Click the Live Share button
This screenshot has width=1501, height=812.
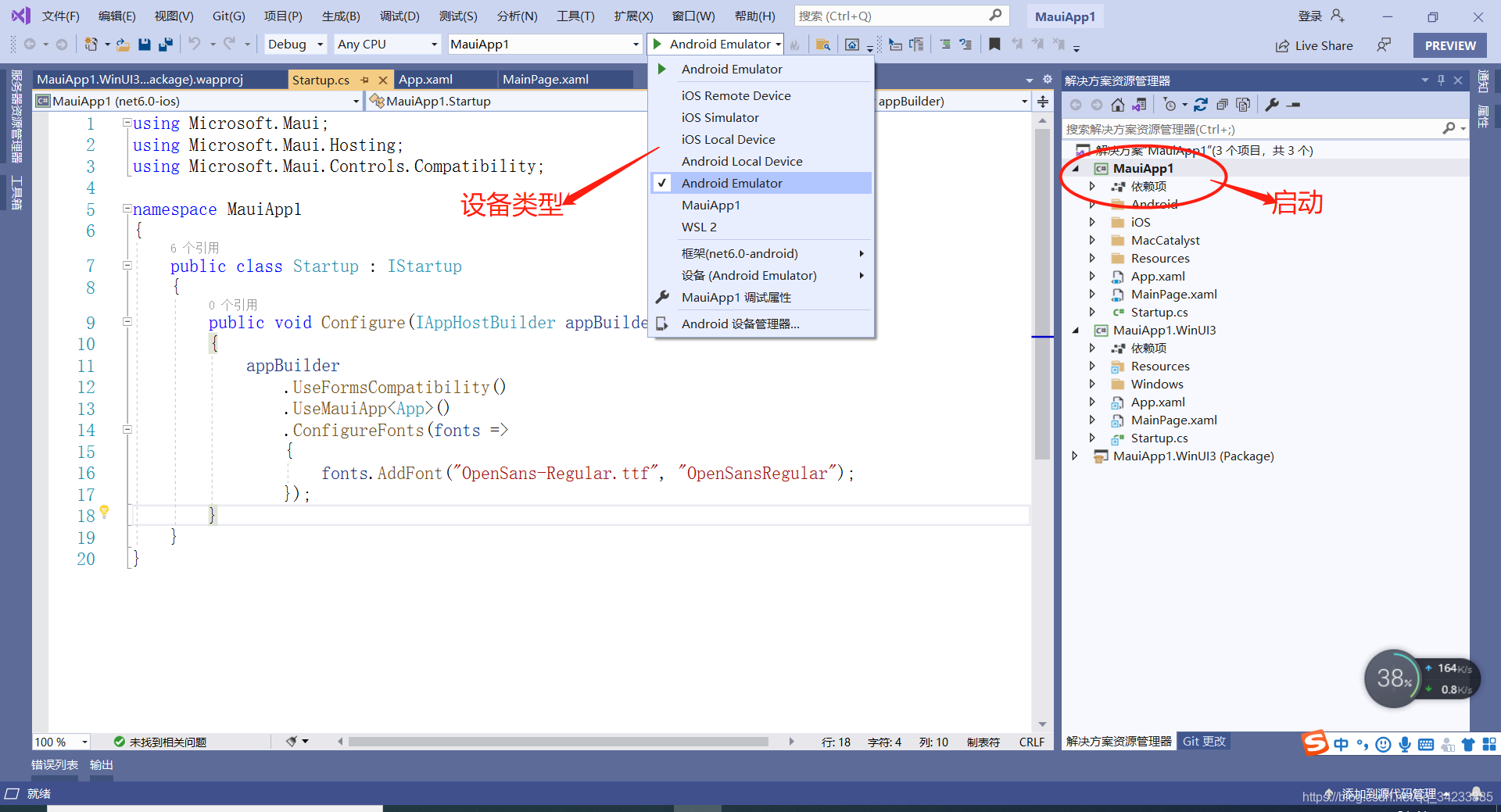click(x=1314, y=45)
